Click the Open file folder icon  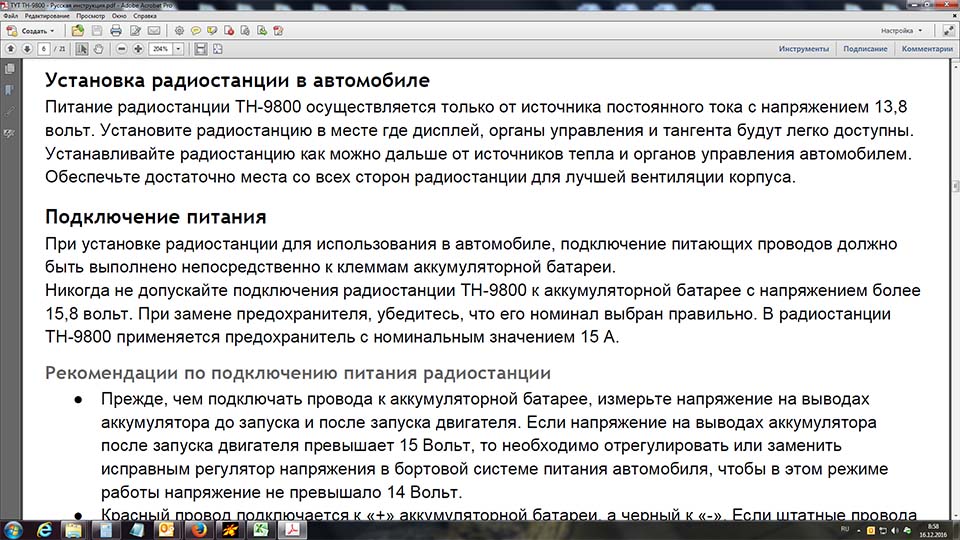(x=77, y=31)
